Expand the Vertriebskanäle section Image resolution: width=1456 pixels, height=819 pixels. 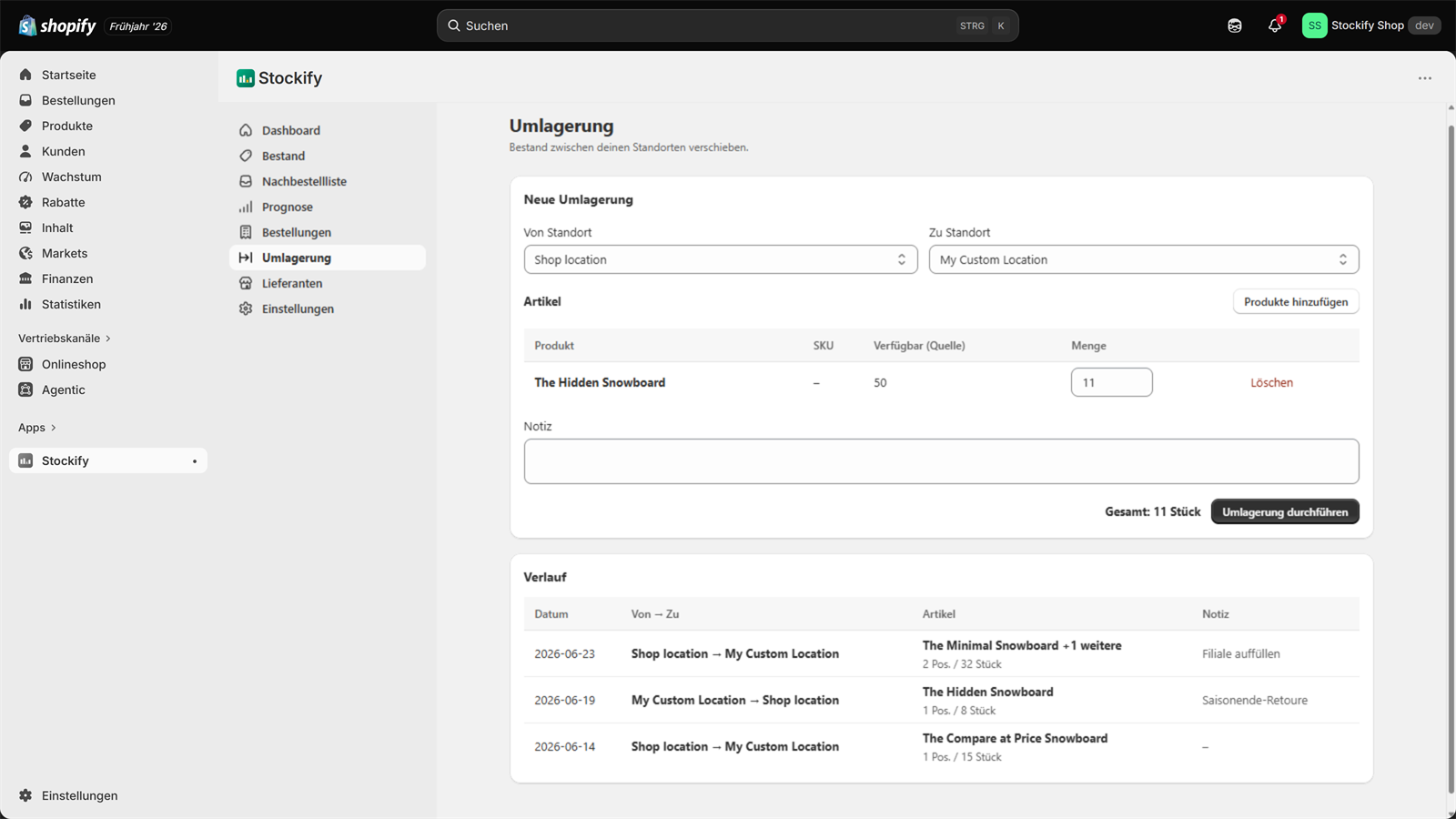65,338
